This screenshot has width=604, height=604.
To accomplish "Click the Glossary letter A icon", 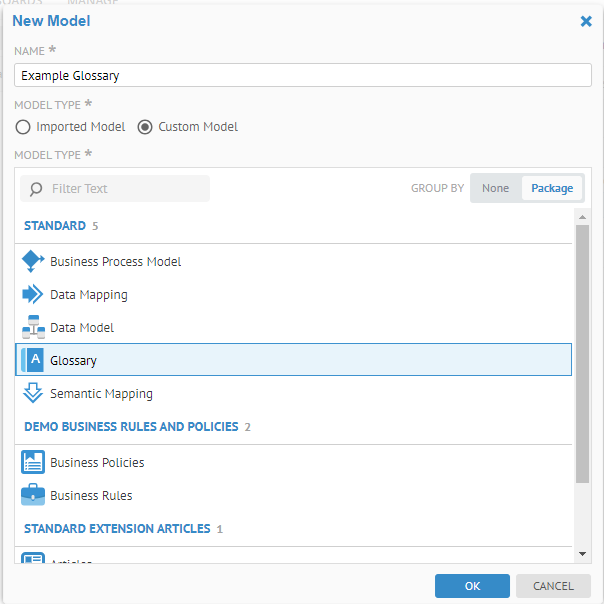I will point(34,360).
